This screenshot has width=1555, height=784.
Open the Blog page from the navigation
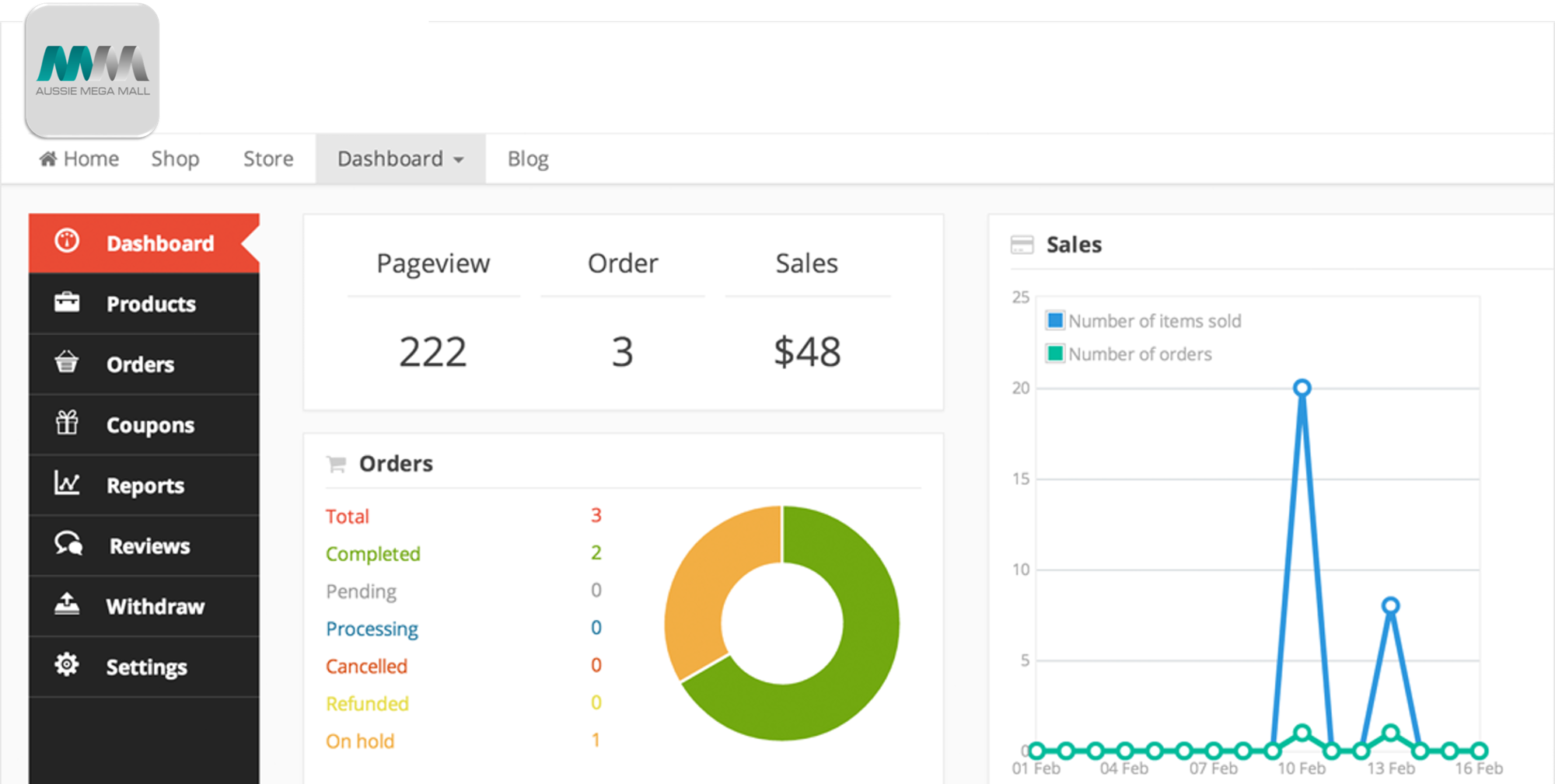click(527, 158)
